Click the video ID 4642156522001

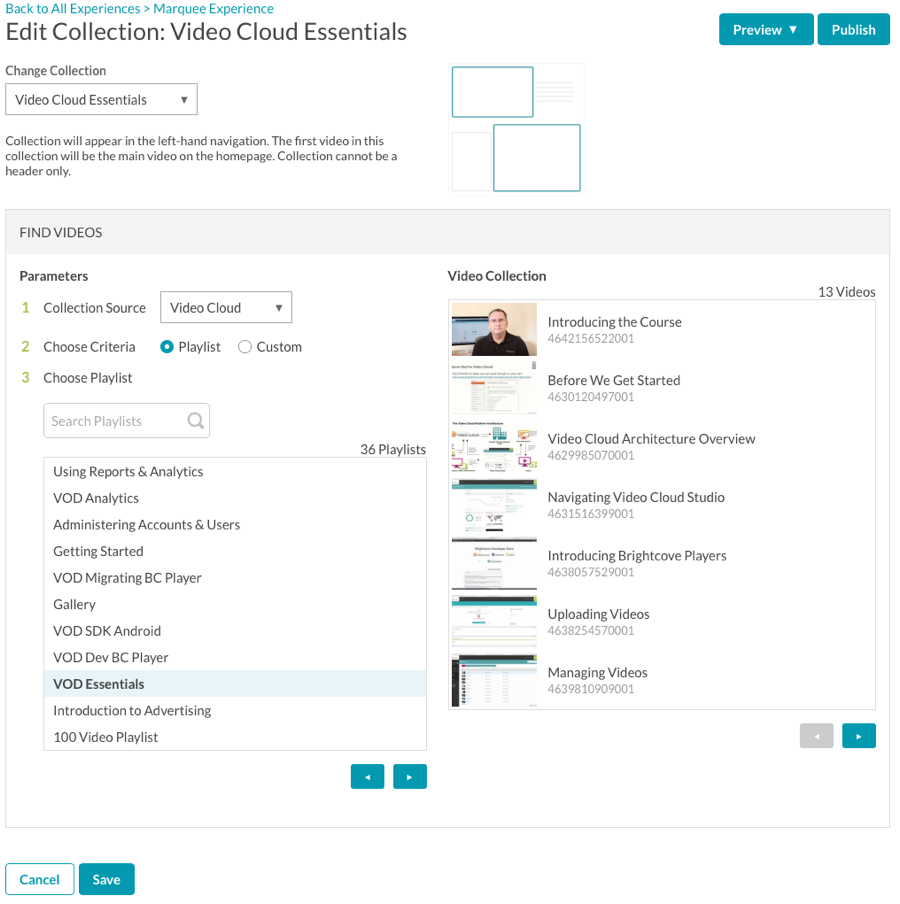[591, 338]
